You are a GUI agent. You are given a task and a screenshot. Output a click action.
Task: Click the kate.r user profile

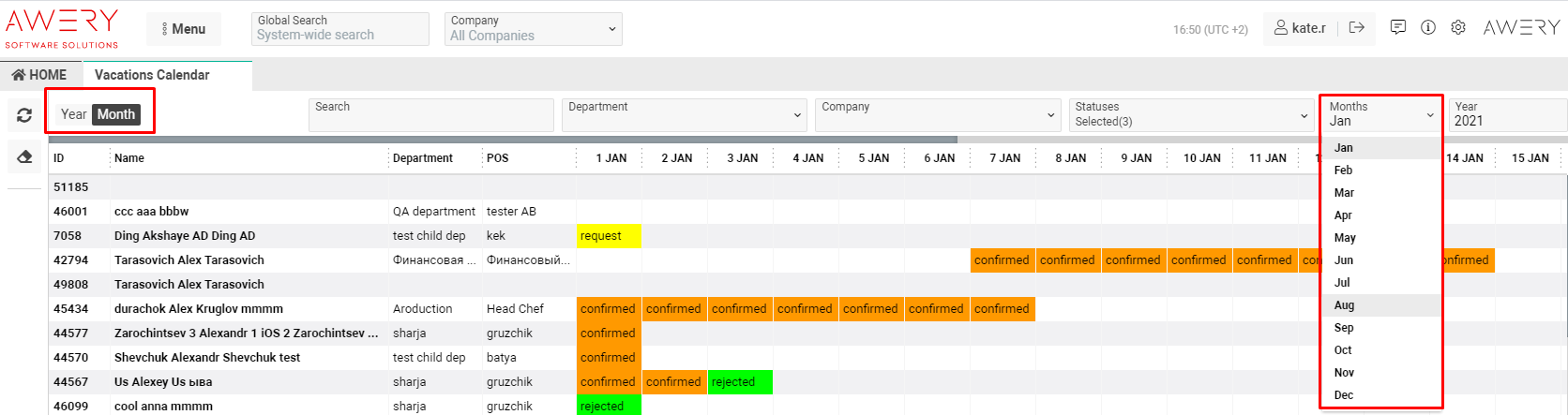1300,28
